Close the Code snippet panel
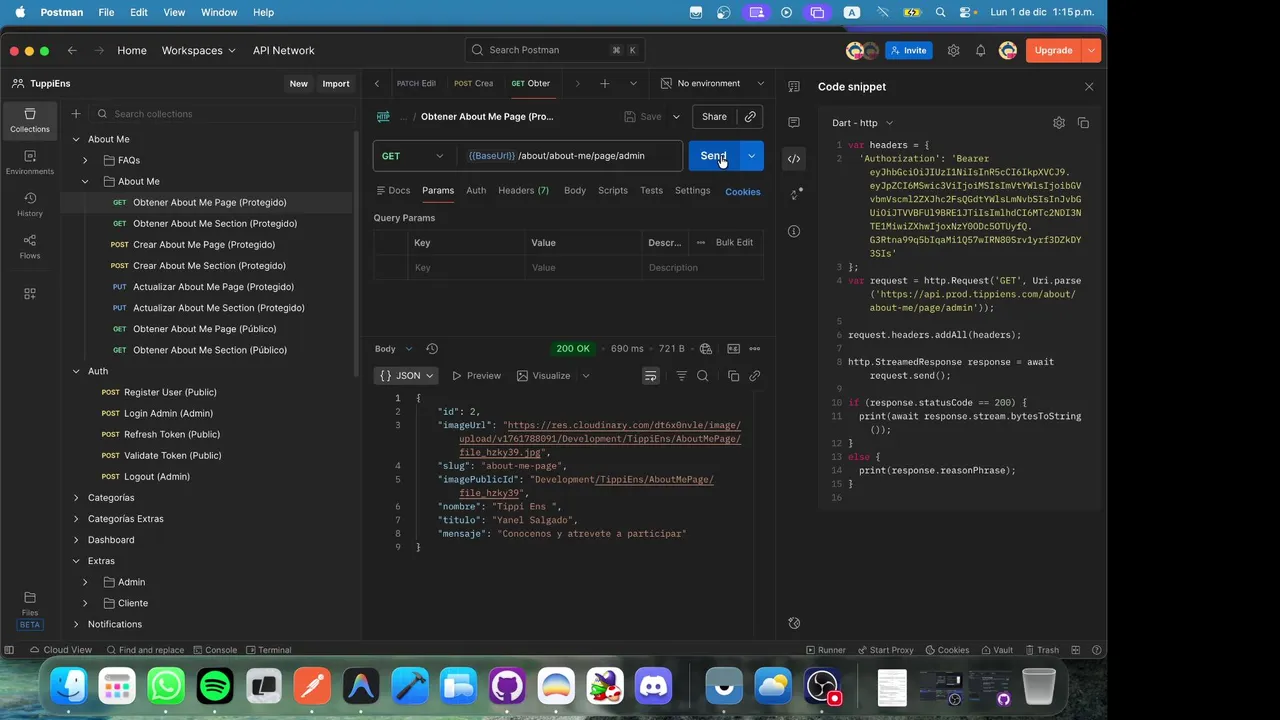 (x=1089, y=87)
